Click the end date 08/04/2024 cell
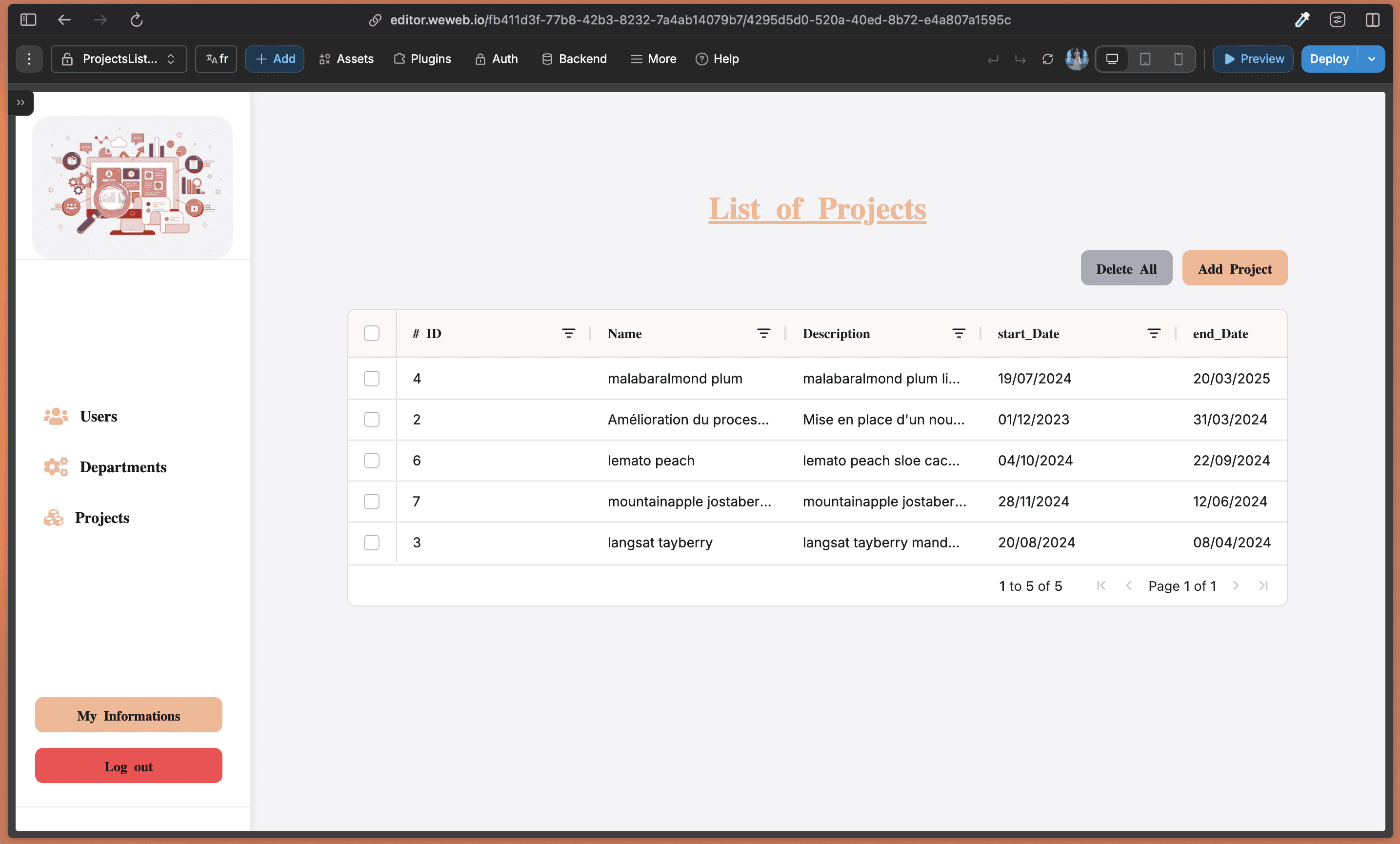 (1232, 542)
